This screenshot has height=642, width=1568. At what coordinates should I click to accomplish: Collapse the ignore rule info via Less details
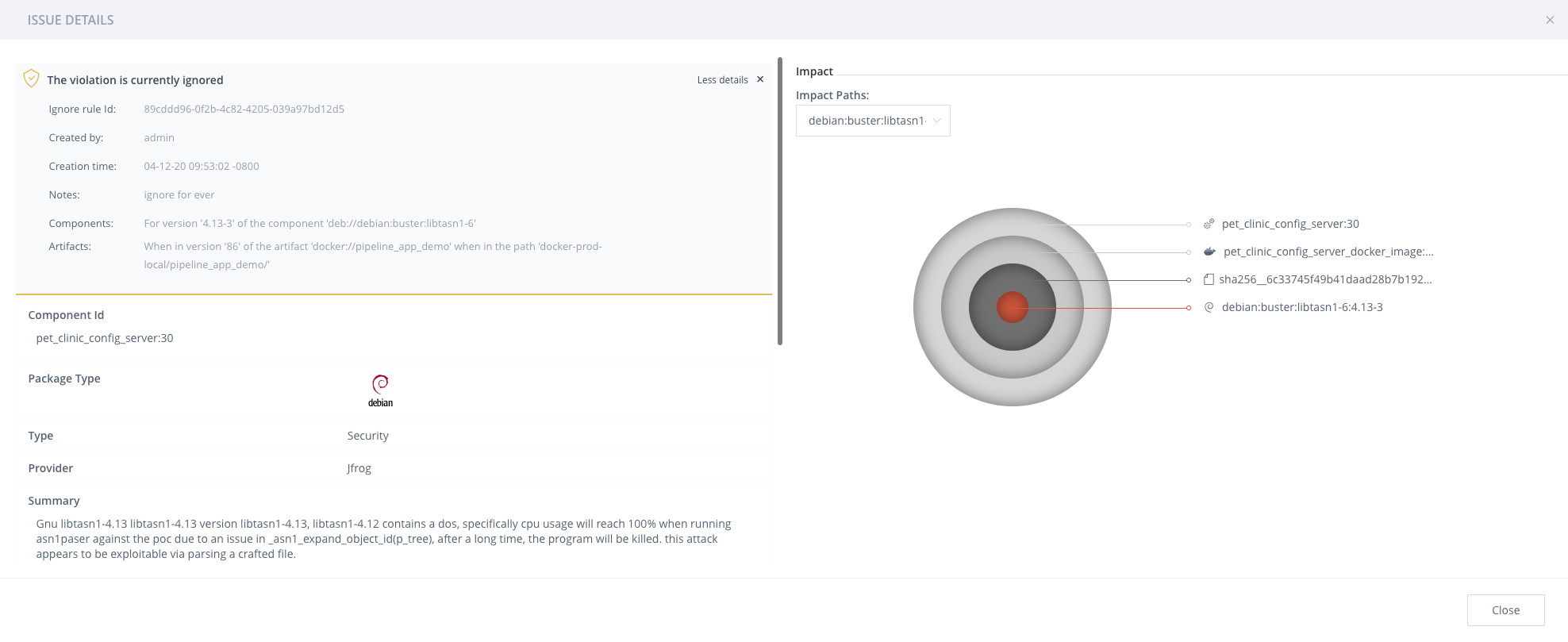coord(722,80)
